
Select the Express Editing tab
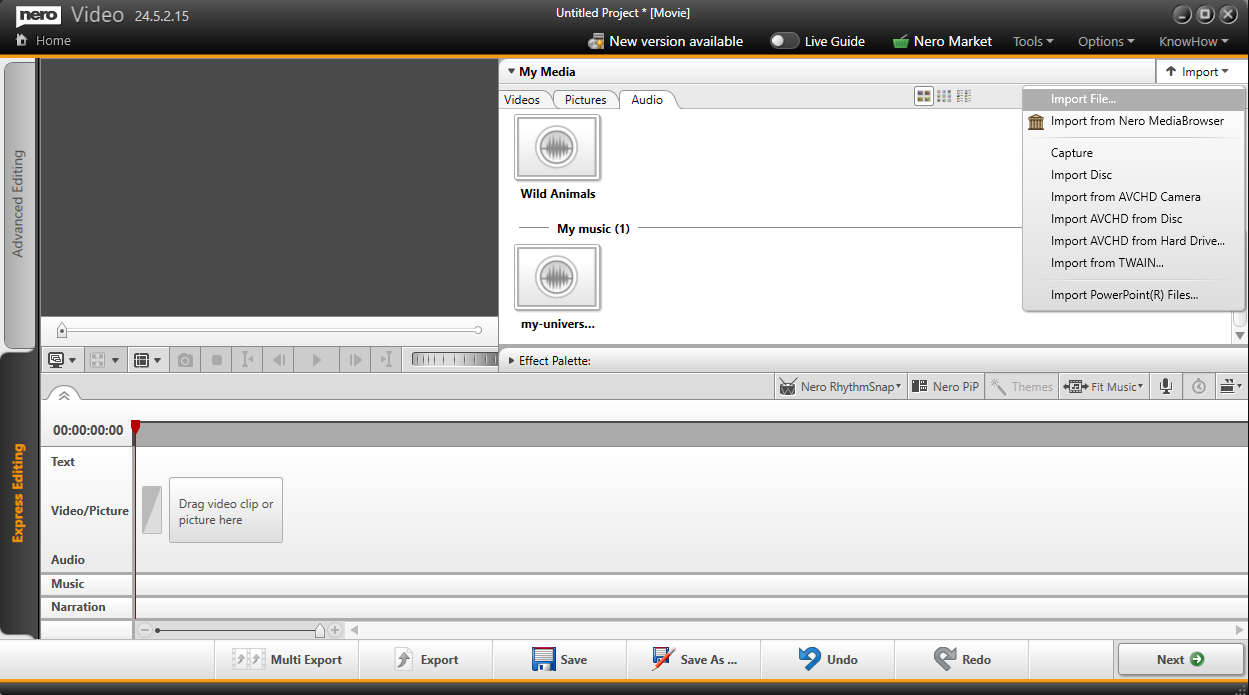[x=18, y=493]
